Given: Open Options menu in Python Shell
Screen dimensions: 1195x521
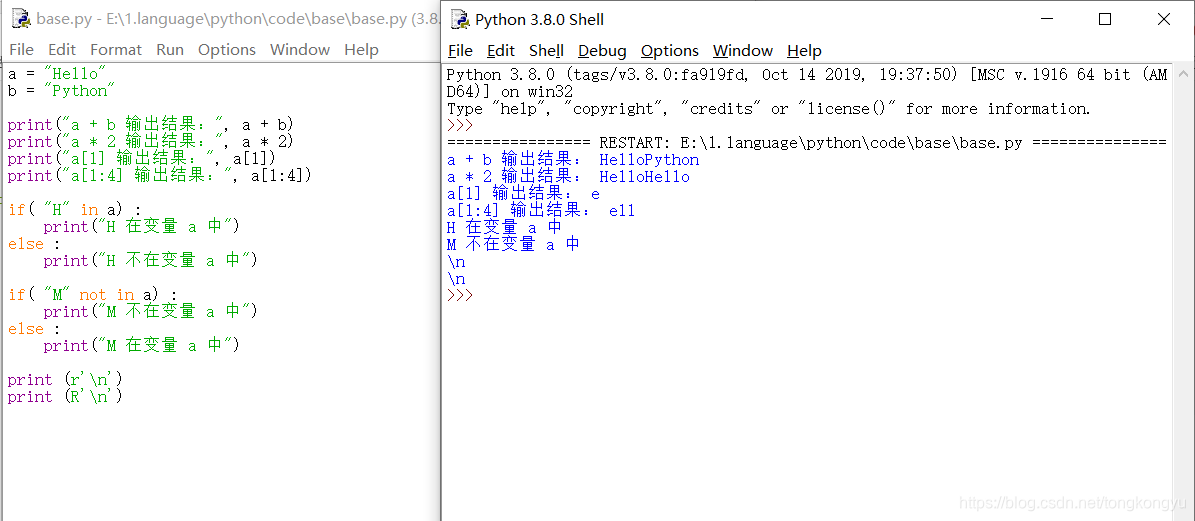Looking at the screenshot, I should (670, 51).
